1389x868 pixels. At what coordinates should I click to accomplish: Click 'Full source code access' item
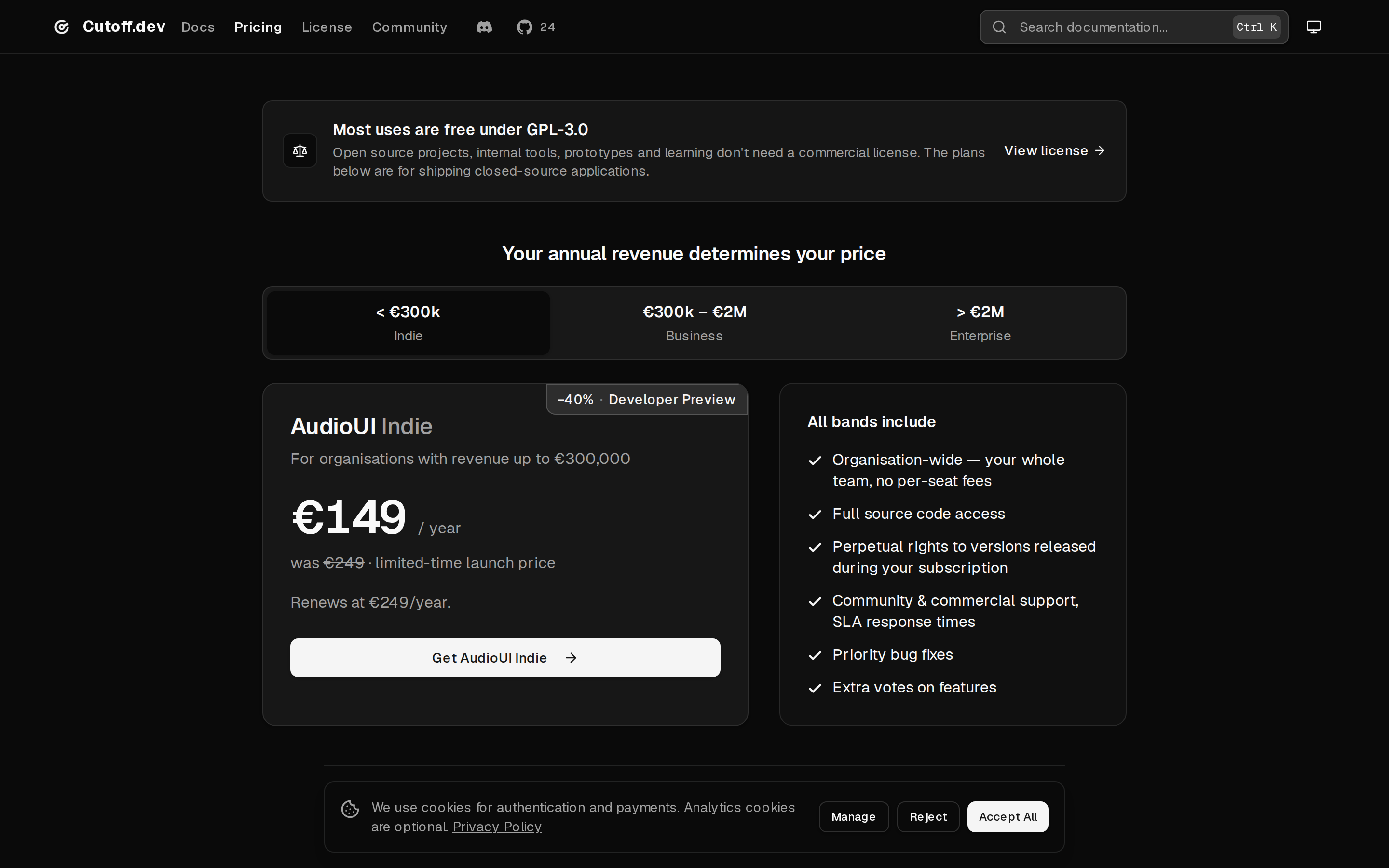918,514
